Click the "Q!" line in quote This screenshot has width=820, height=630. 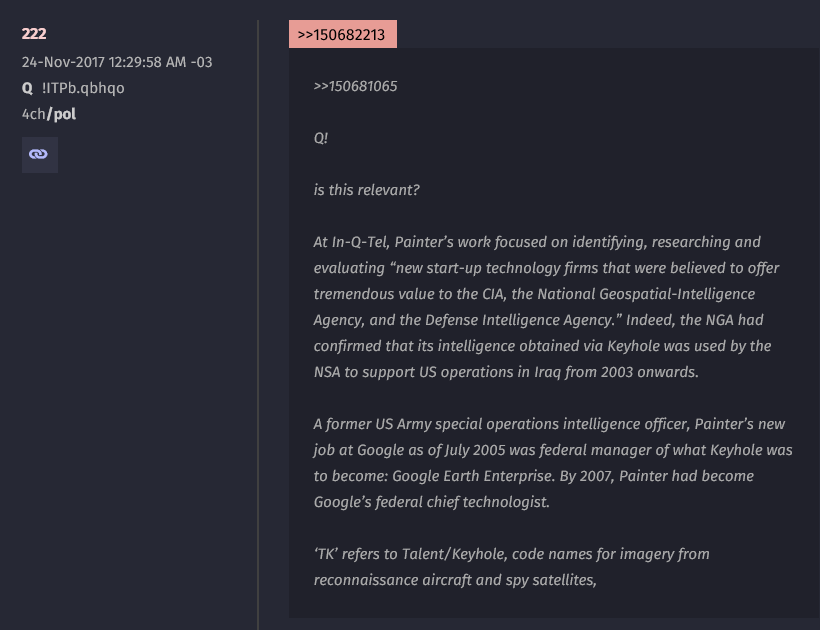pyautogui.click(x=321, y=138)
